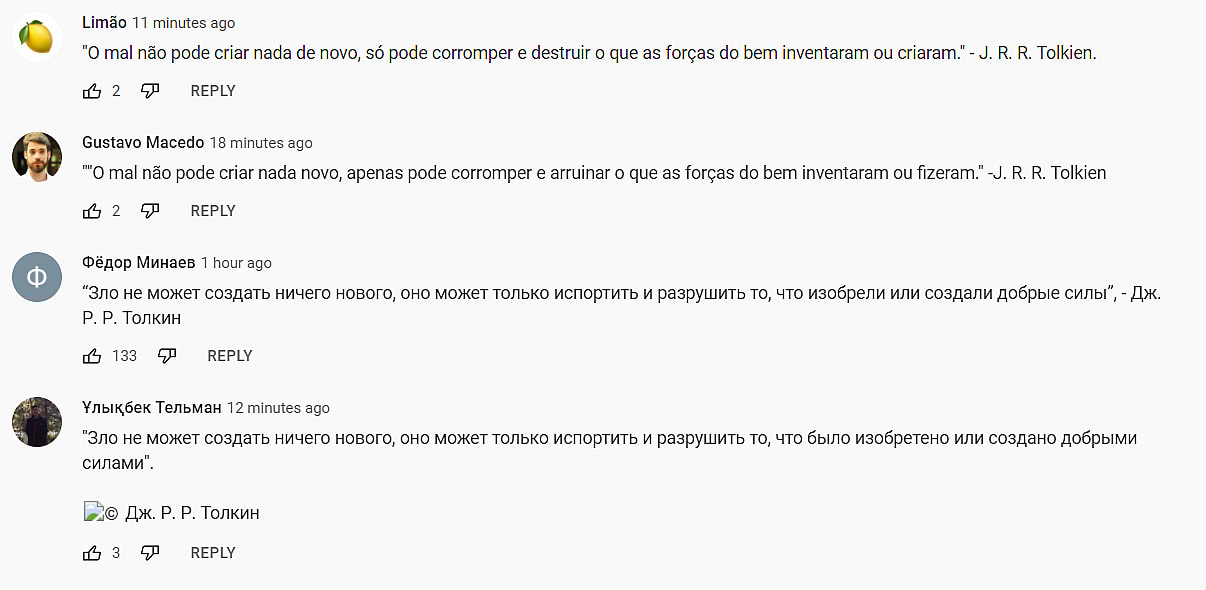Like Gustavo Macedo's comment
1206x590 pixels.
coord(92,211)
